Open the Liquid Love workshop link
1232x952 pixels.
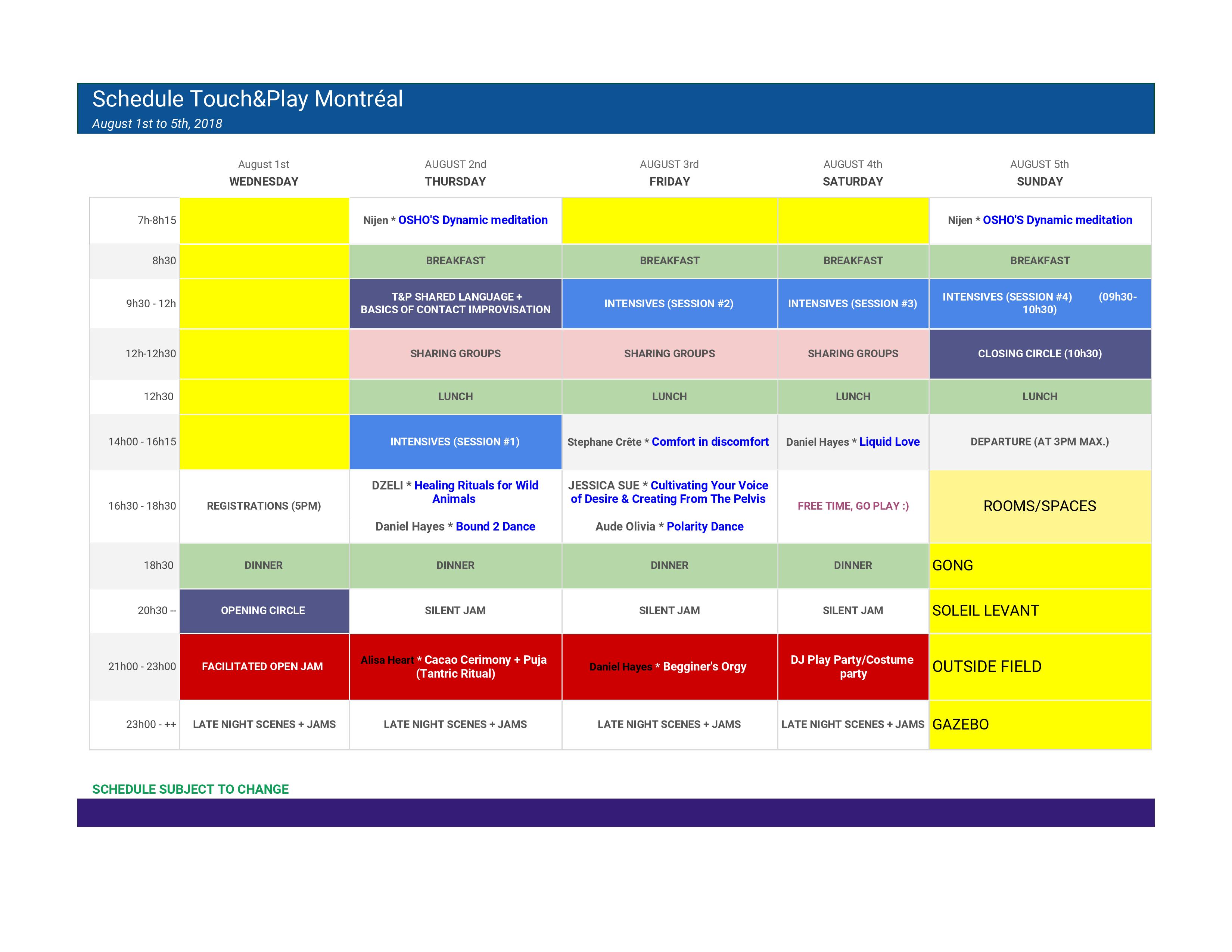click(x=889, y=442)
